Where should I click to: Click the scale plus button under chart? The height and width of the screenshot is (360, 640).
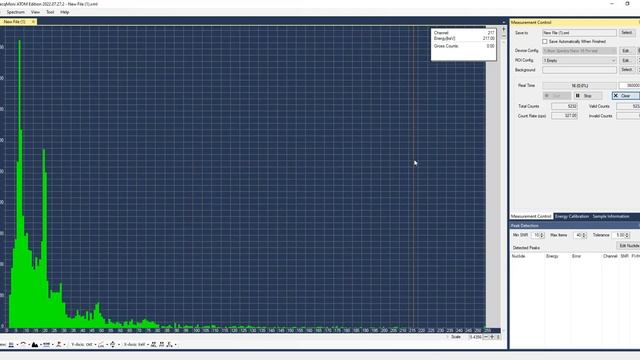pyautogui.click(x=492, y=337)
